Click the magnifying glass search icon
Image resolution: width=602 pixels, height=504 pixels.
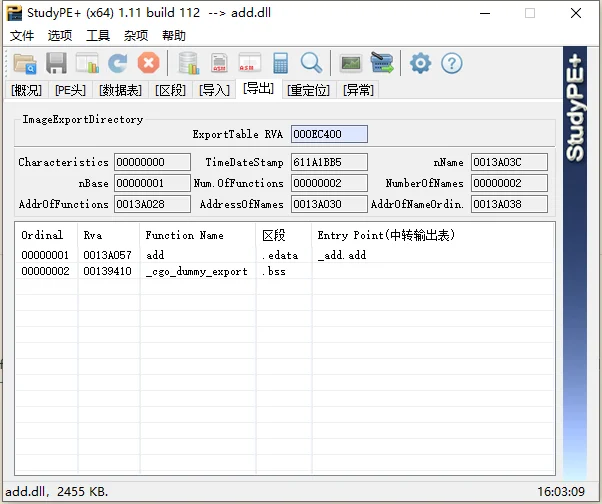(311, 63)
